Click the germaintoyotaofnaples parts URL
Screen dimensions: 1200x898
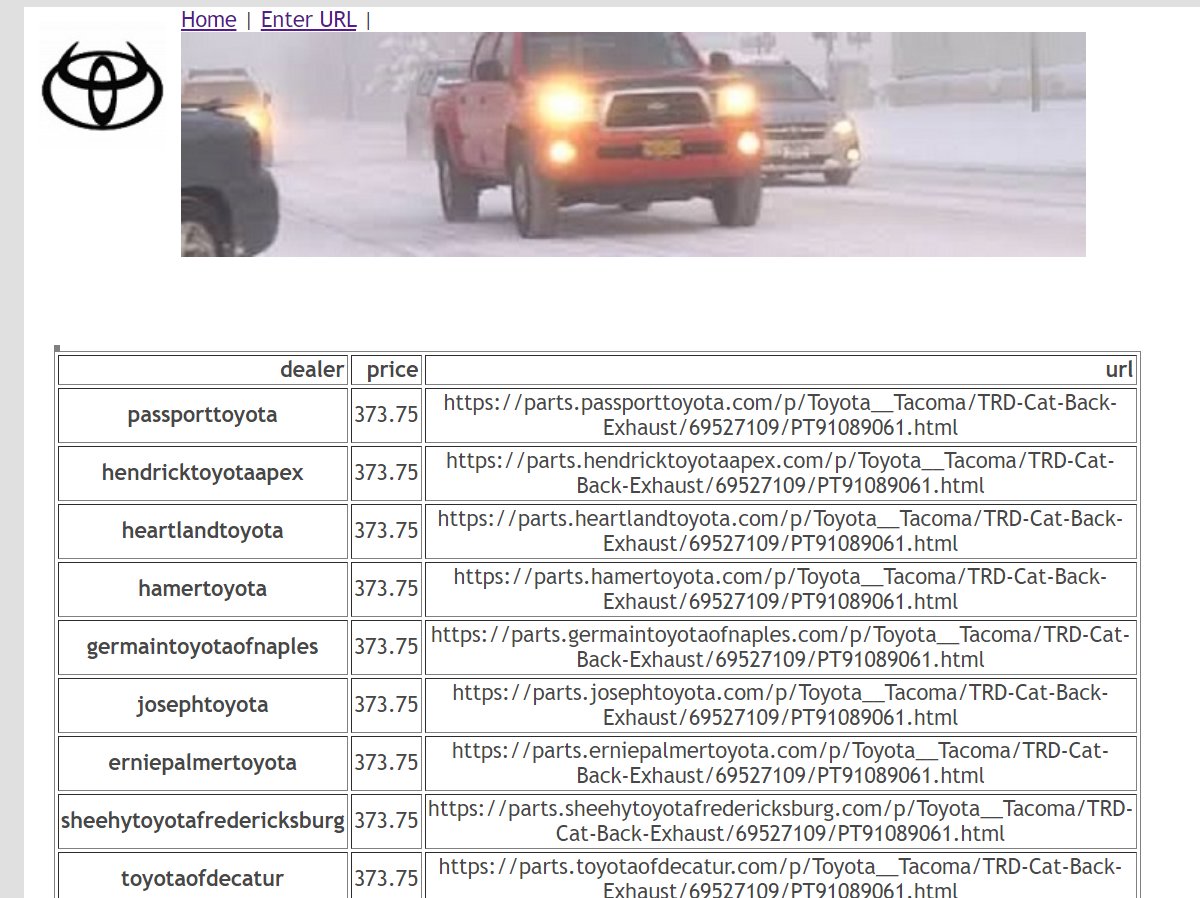(781, 647)
